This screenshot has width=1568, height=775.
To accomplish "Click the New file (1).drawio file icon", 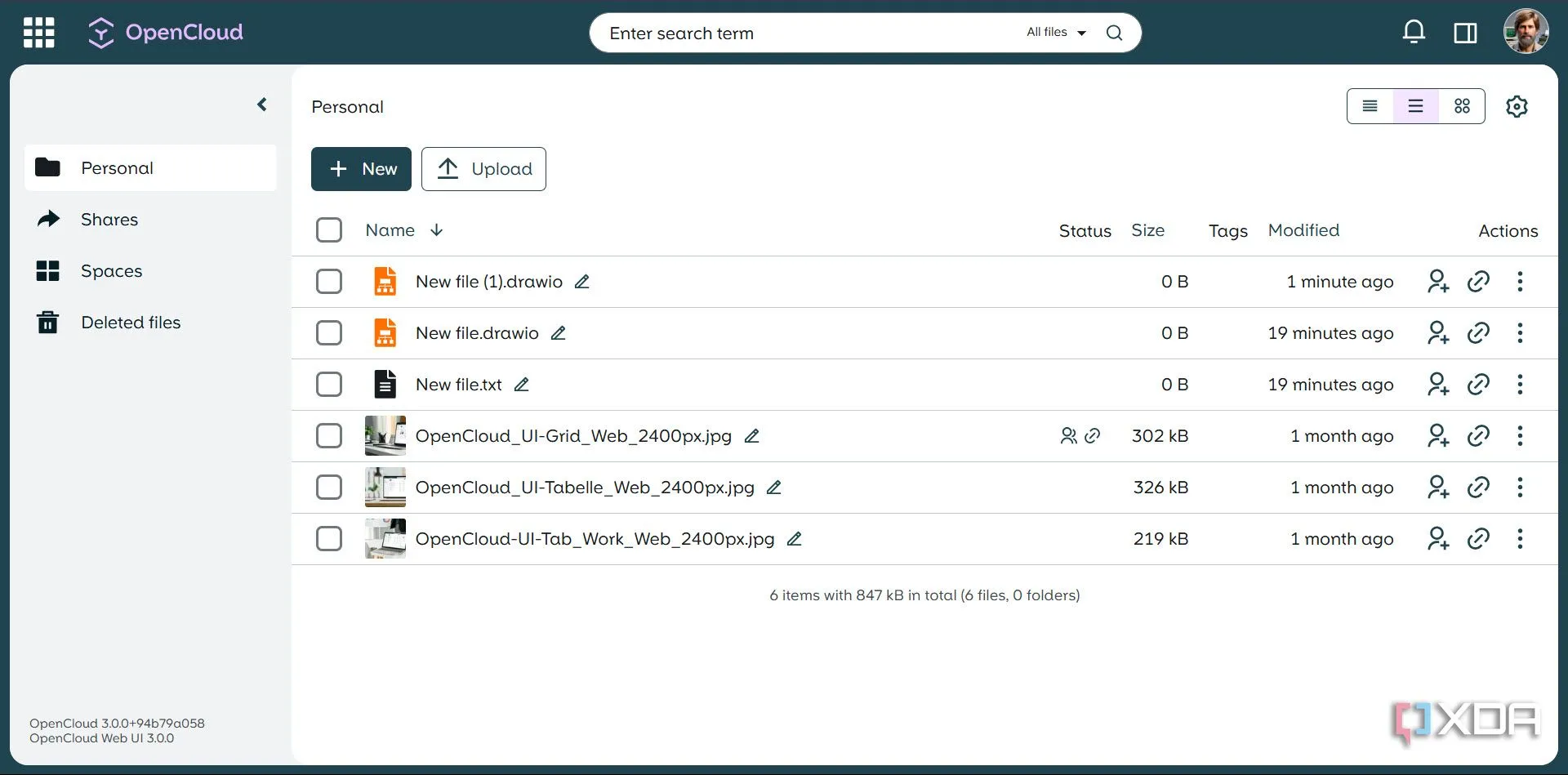I will (x=385, y=282).
